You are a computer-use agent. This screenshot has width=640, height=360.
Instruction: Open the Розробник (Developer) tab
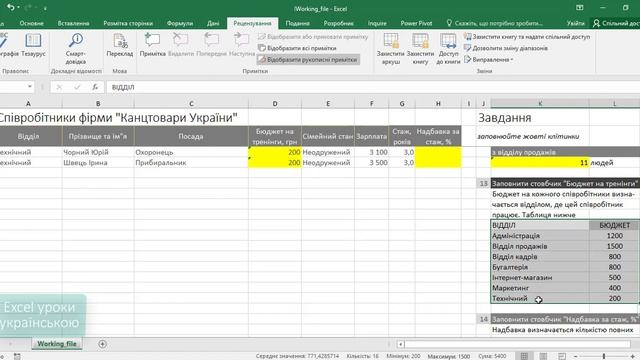[x=338, y=23]
